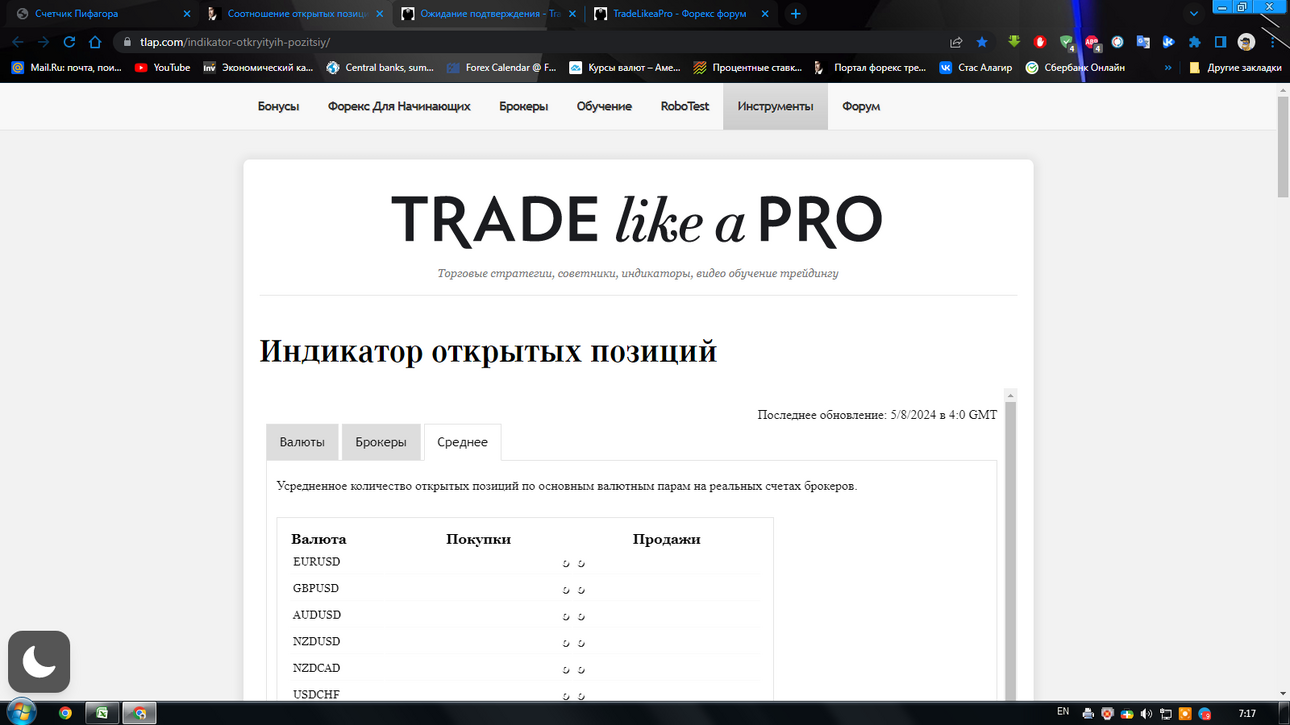This screenshot has height=725, width=1290.
Task: Go to the browser home page
Action: 95,42
